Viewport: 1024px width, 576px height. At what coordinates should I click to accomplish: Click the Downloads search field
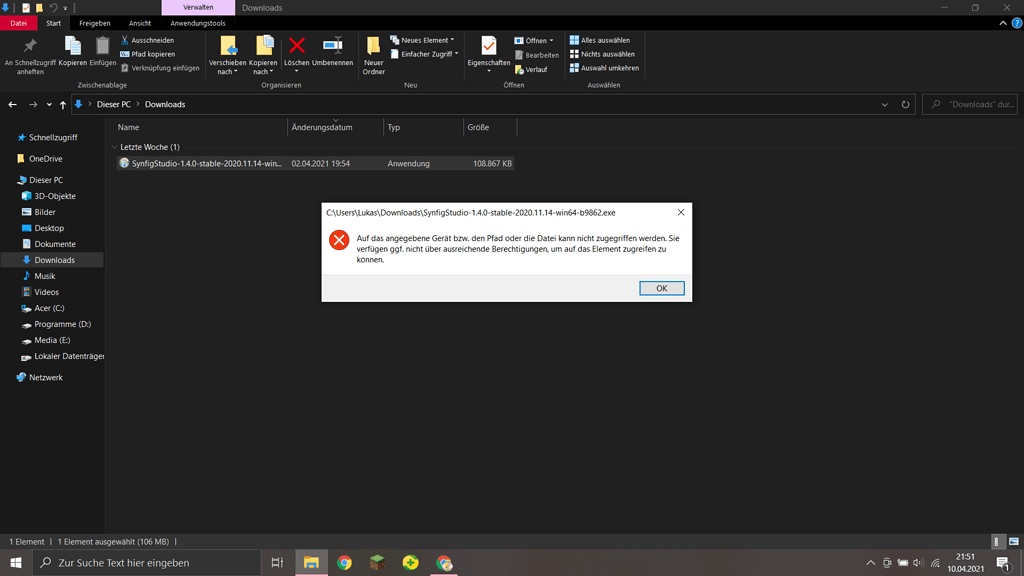pyautogui.click(x=975, y=104)
